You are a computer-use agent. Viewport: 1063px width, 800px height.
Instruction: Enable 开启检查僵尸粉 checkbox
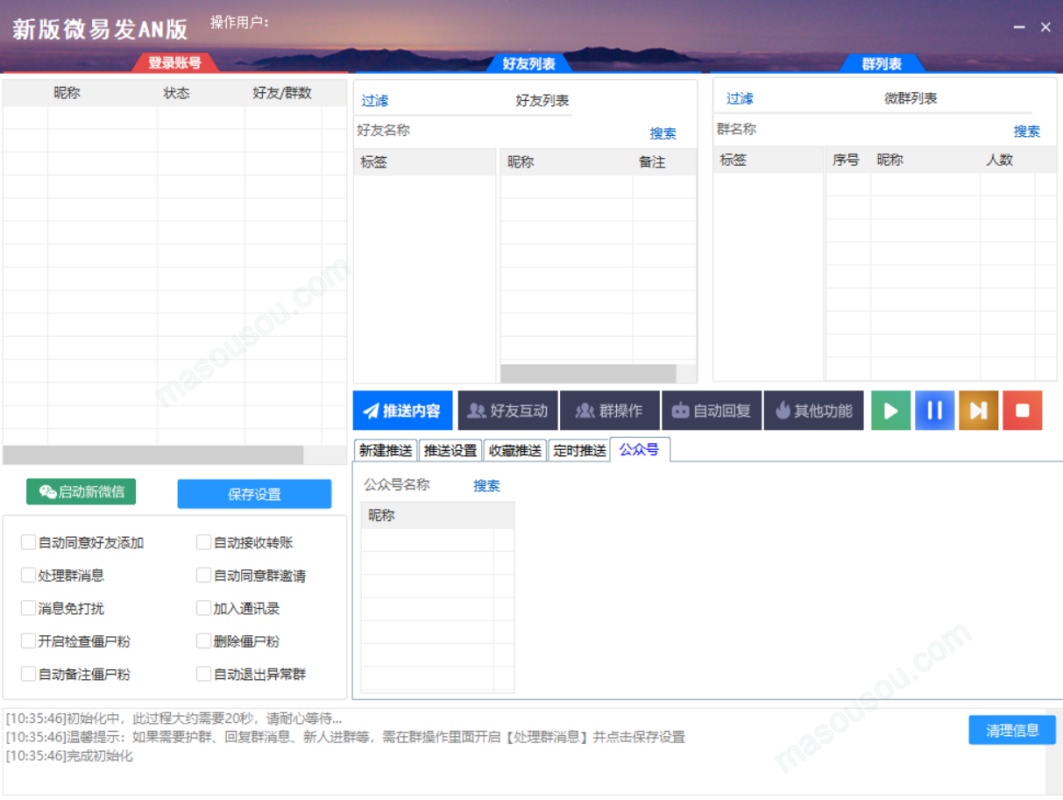click(28, 641)
